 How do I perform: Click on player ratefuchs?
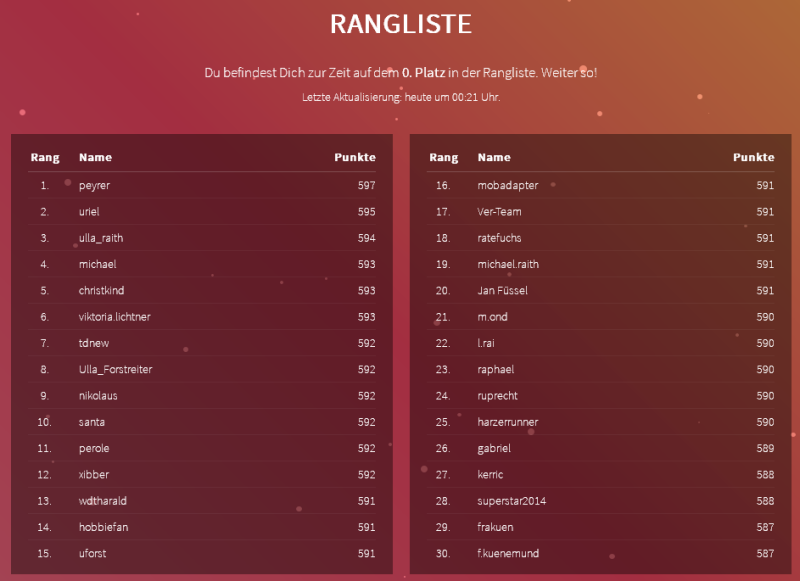499,238
